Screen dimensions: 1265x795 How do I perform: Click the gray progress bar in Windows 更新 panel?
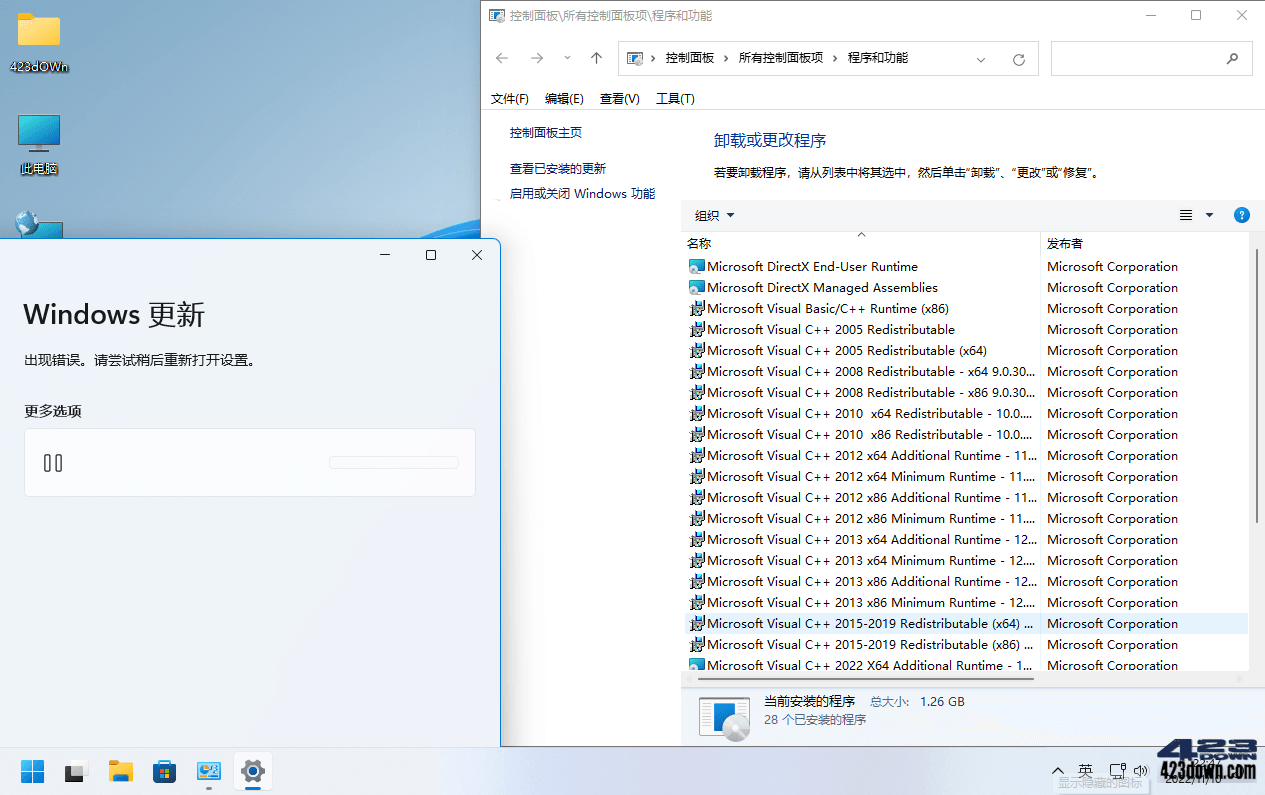click(x=393, y=462)
